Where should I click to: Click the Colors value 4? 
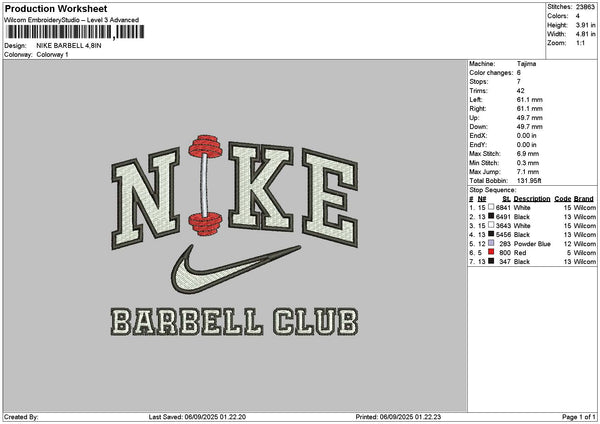(578, 16)
